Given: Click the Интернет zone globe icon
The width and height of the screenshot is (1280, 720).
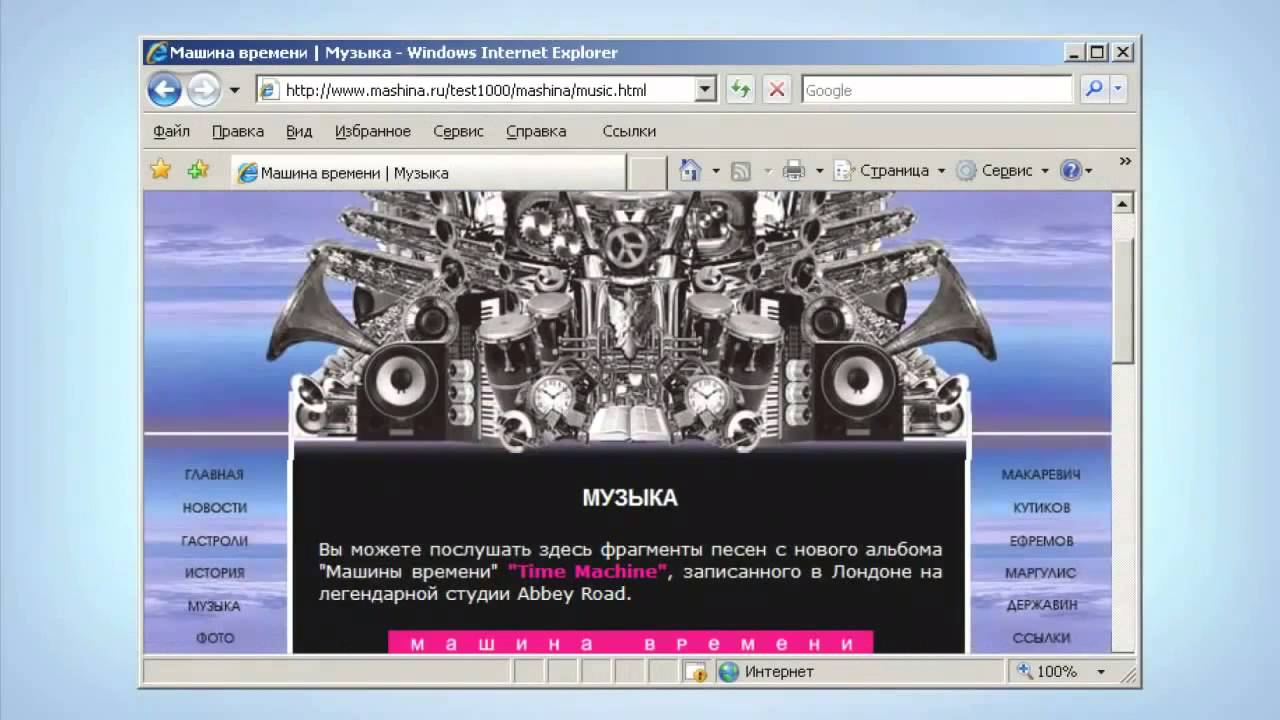Looking at the screenshot, I should (x=728, y=672).
